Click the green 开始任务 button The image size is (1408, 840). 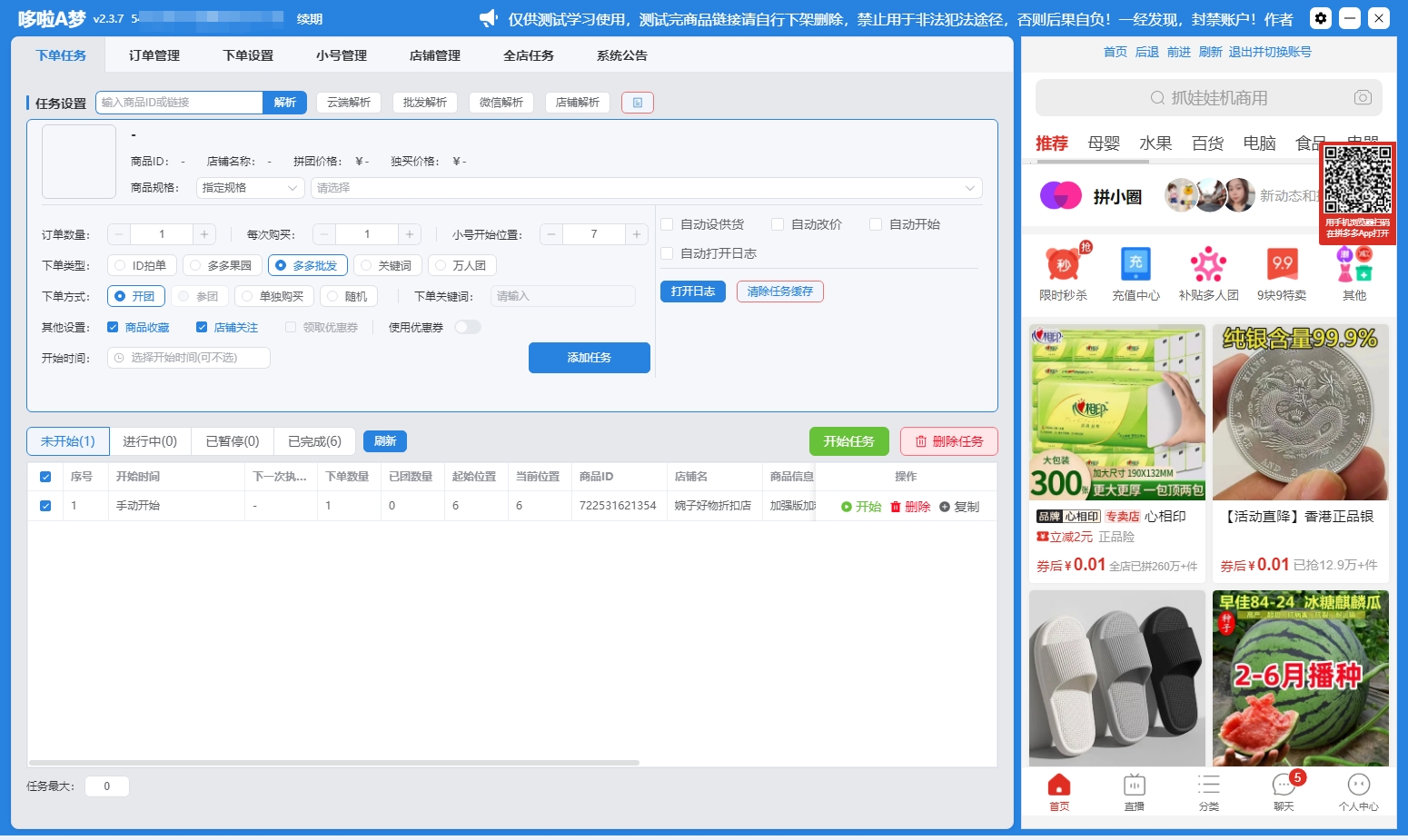tap(848, 441)
